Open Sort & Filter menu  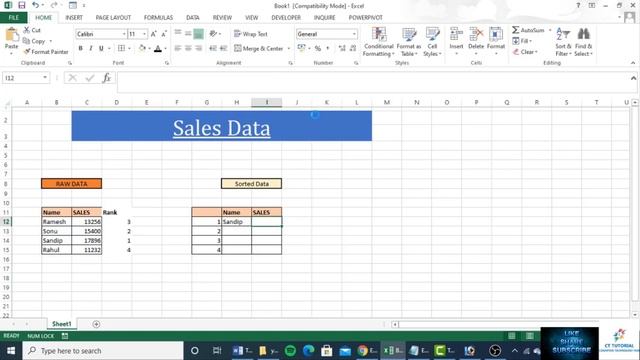tap(563, 42)
